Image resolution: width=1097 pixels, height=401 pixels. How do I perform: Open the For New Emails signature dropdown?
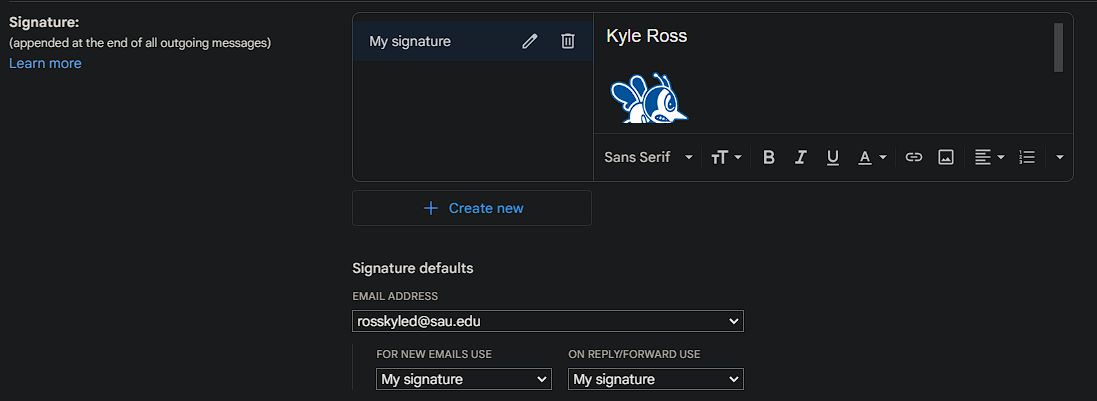(x=464, y=379)
